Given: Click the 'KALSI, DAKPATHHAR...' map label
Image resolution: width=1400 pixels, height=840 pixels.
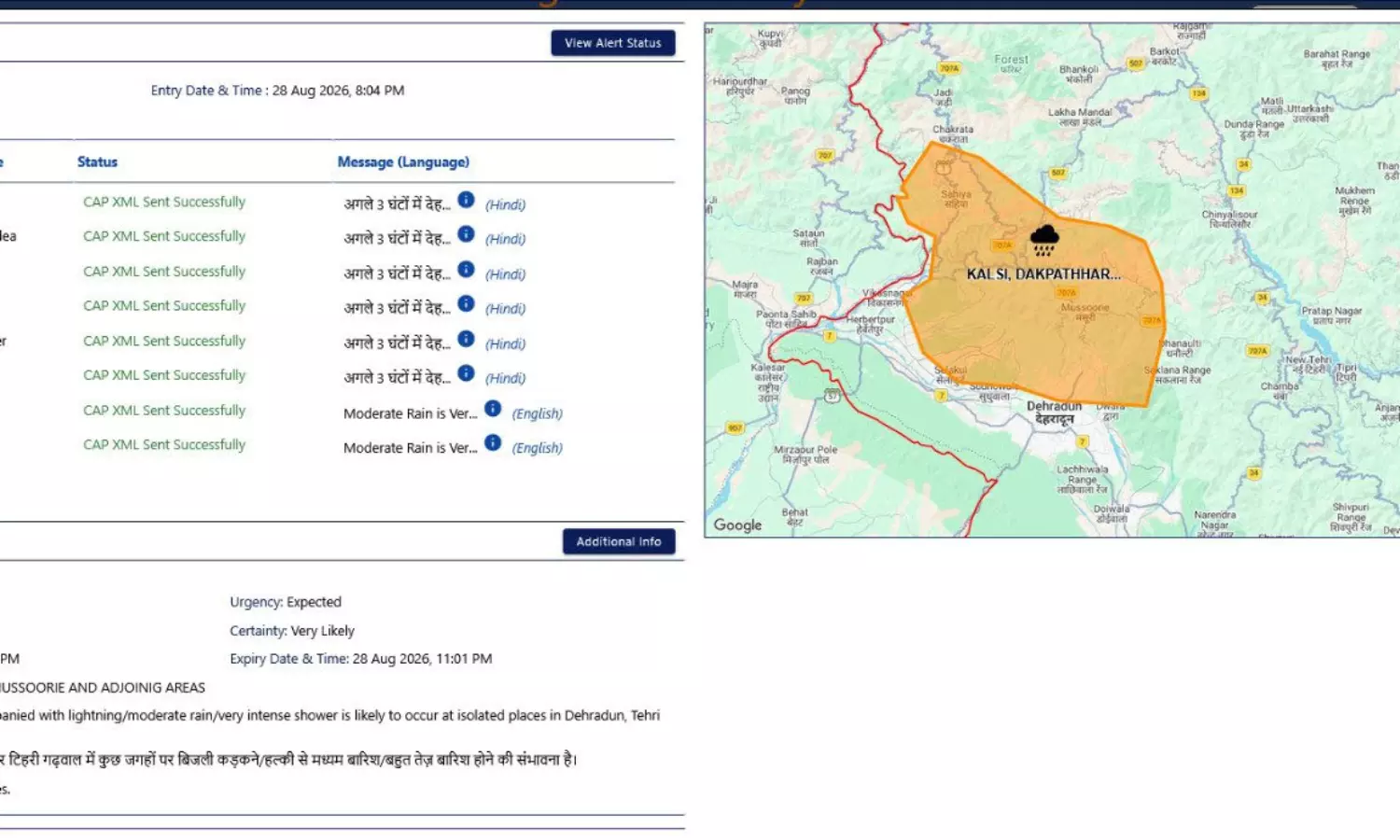Looking at the screenshot, I should 1043,274.
